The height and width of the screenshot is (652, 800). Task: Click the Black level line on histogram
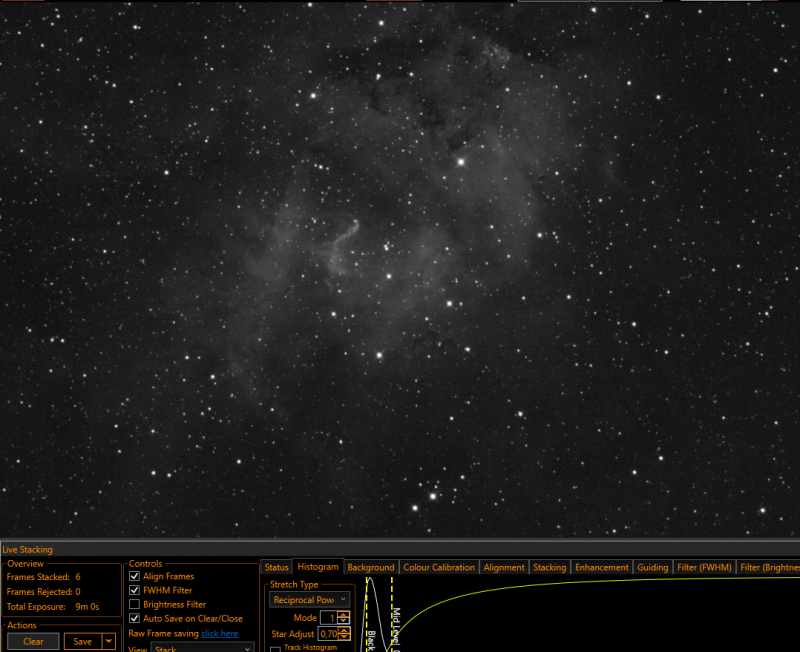(x=367, y=614)
